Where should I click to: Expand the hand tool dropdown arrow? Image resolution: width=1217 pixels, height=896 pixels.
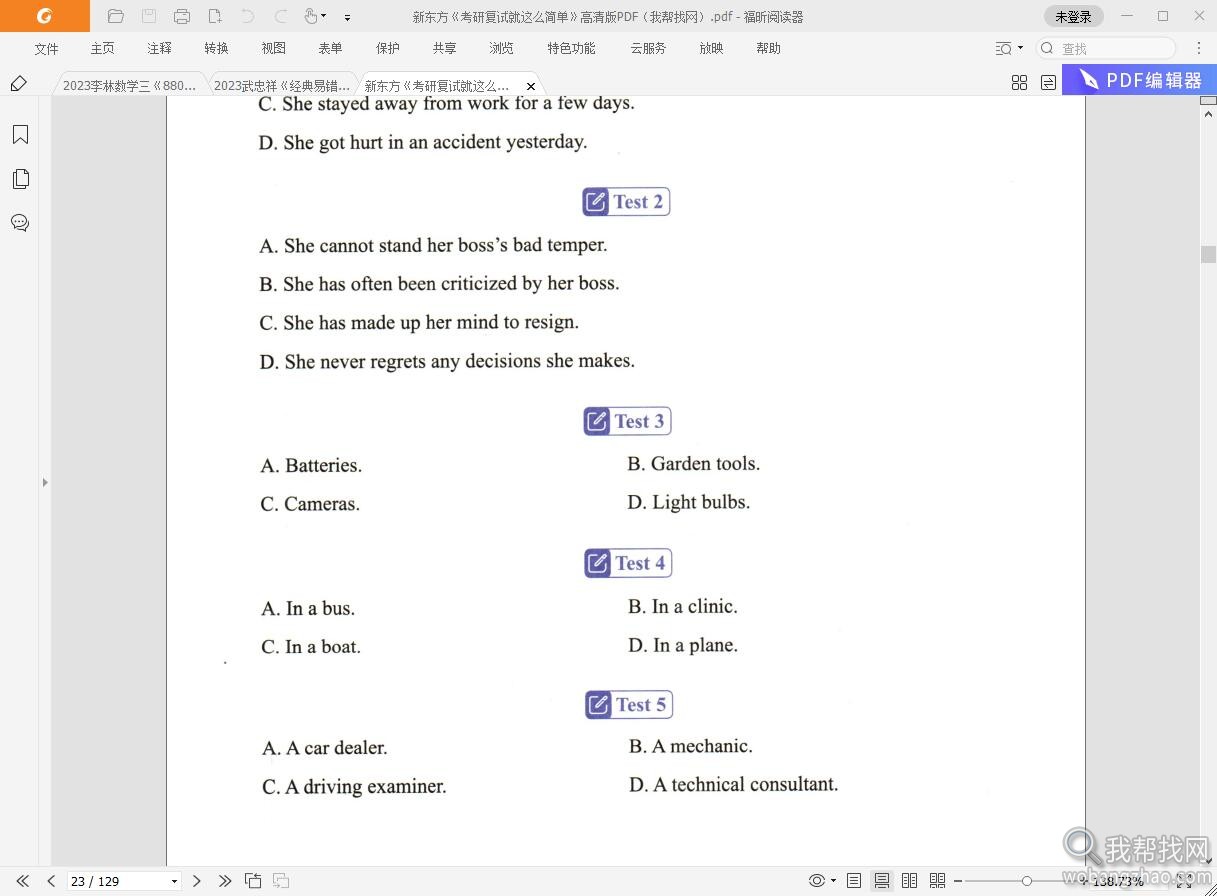pyautogui.click(x=324, y=16)
